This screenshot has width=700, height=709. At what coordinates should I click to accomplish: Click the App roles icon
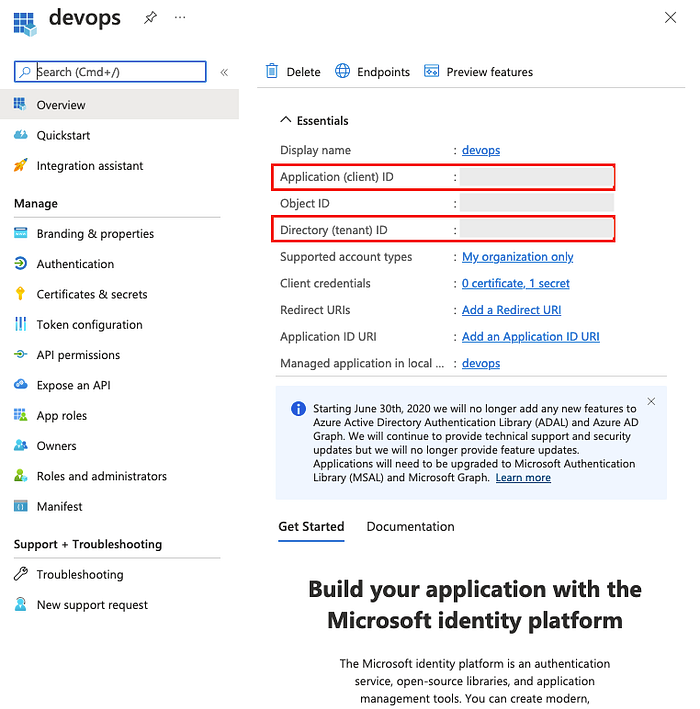pos(20,415)
